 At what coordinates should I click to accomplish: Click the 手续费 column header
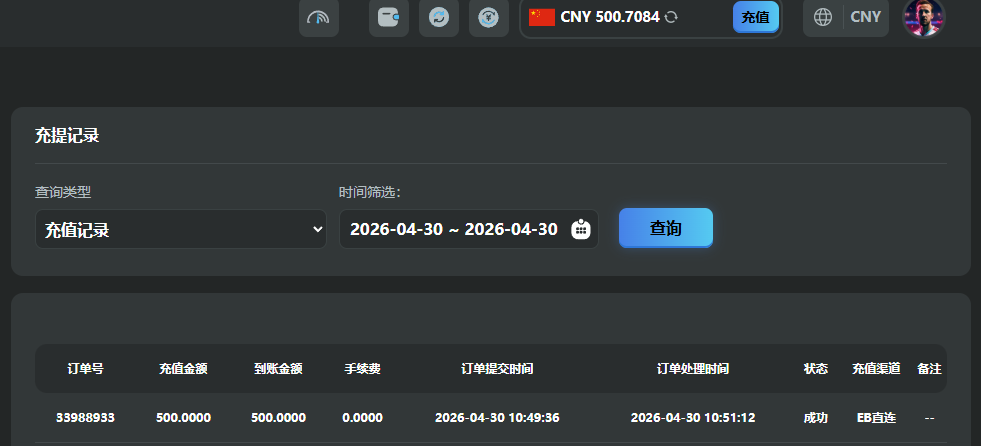(362, 369)
